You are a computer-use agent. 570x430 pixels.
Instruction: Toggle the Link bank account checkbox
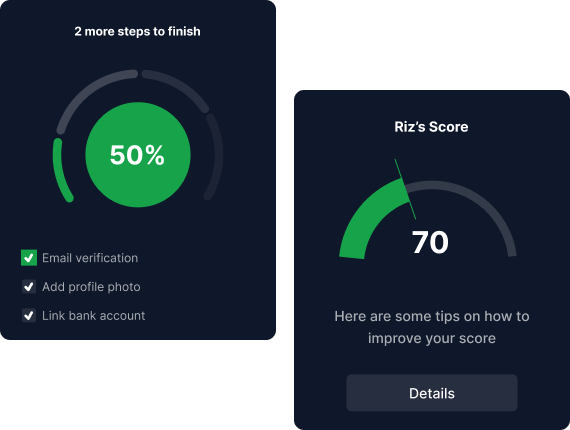(x=29, y=316)
